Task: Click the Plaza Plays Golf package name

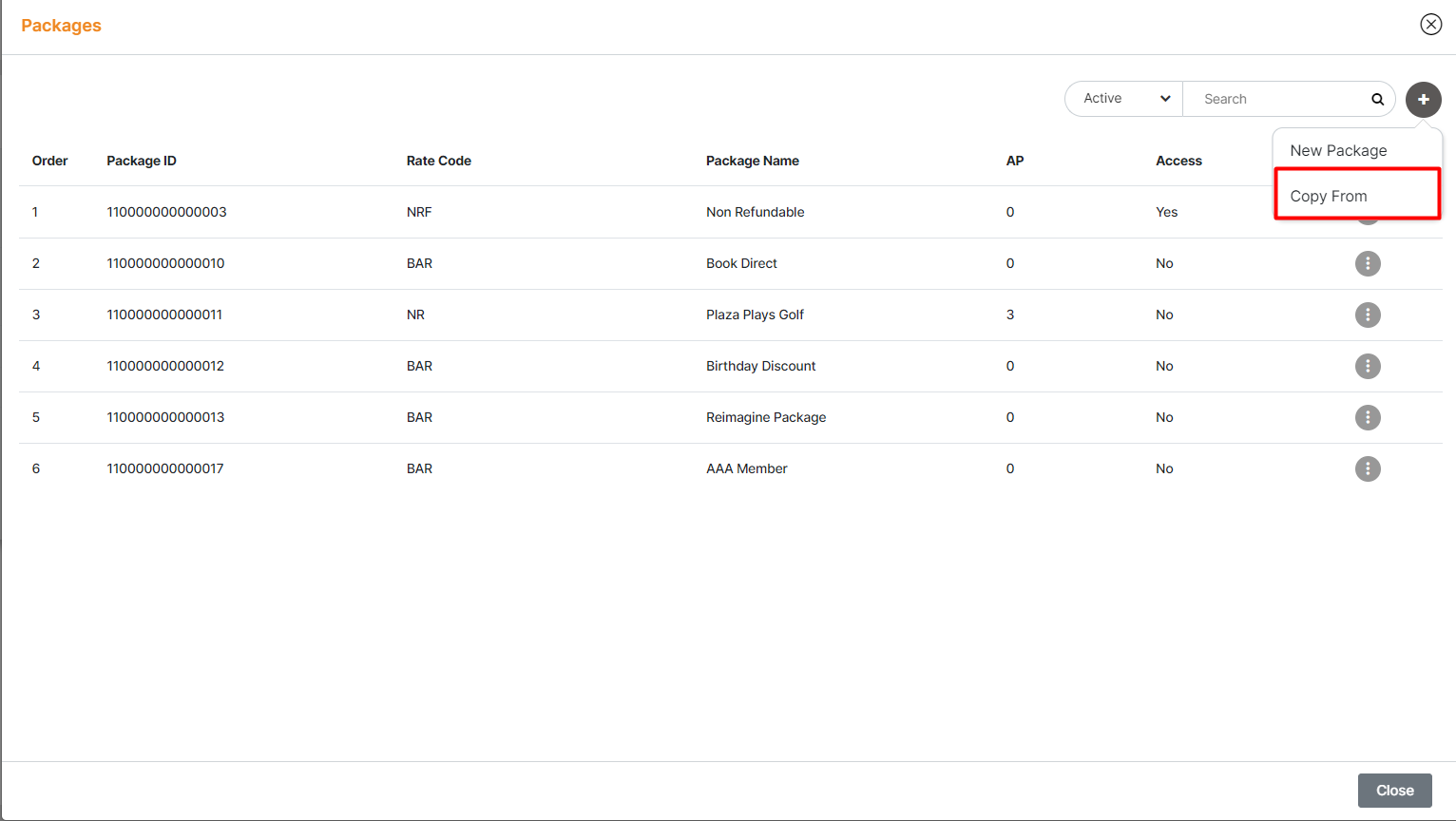Action: [755, 315]
